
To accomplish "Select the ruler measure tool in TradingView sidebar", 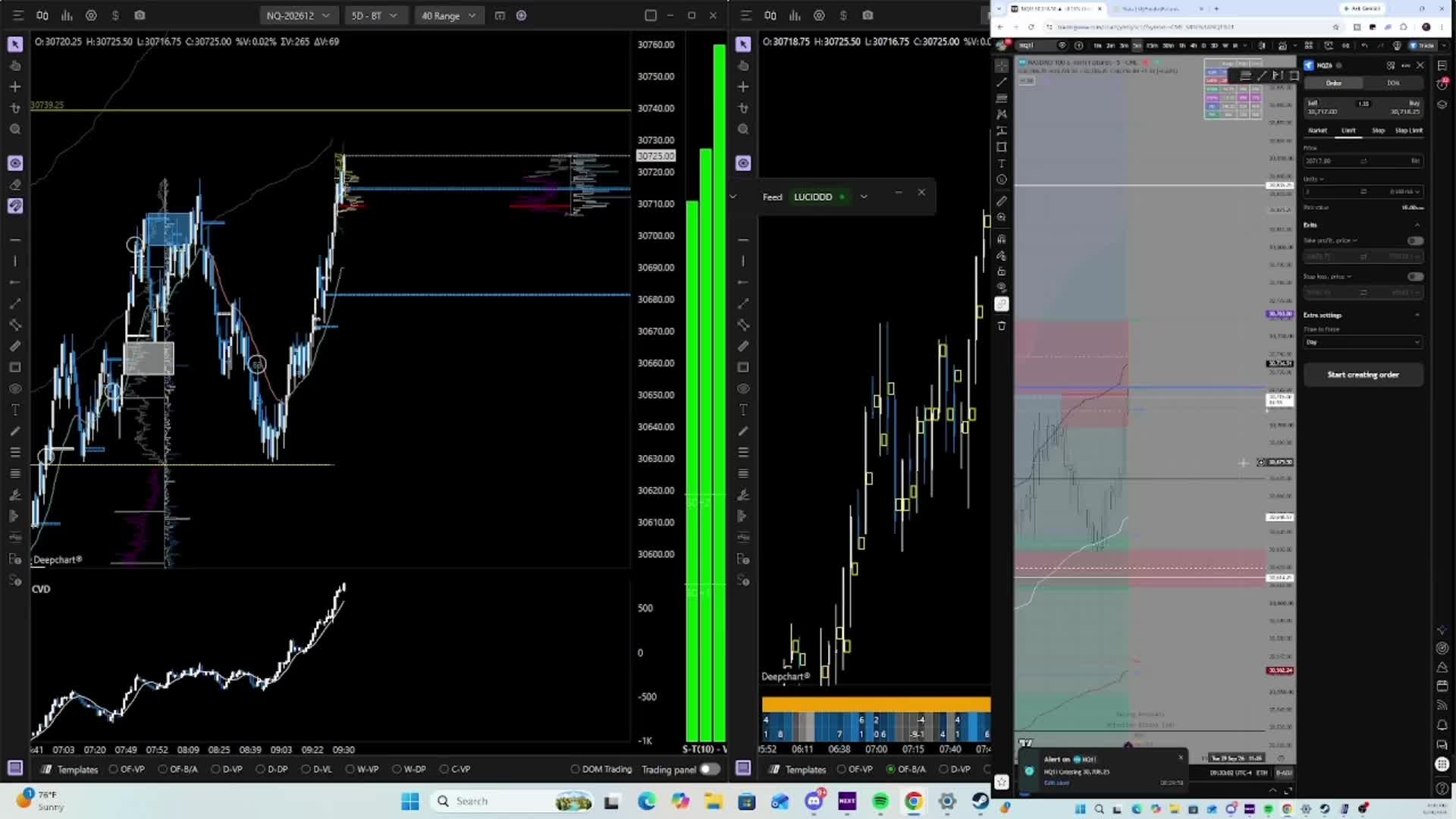I will point(1002,201).
